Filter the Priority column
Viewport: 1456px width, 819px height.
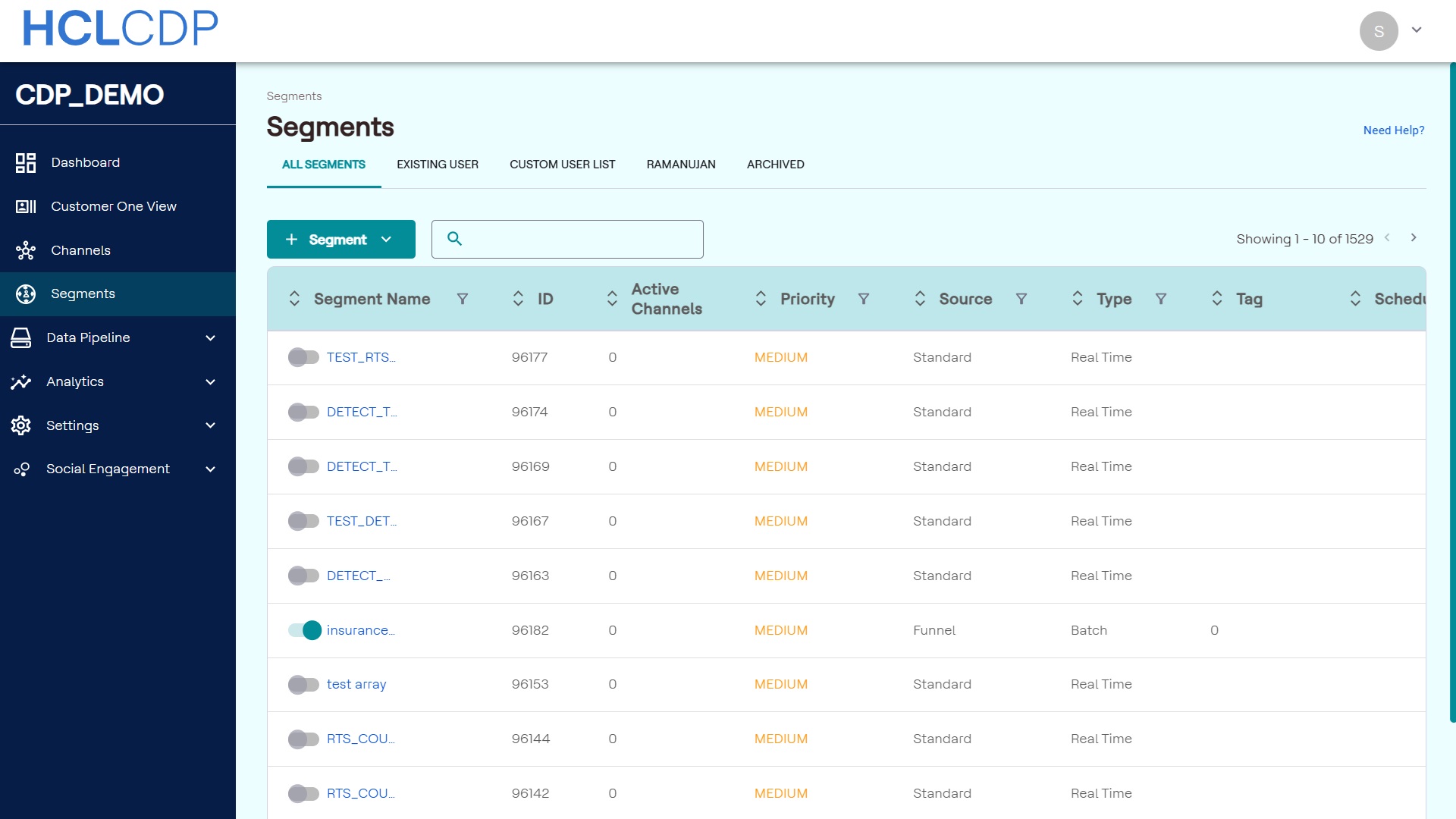pyautogui.click(x=863, y=299)
